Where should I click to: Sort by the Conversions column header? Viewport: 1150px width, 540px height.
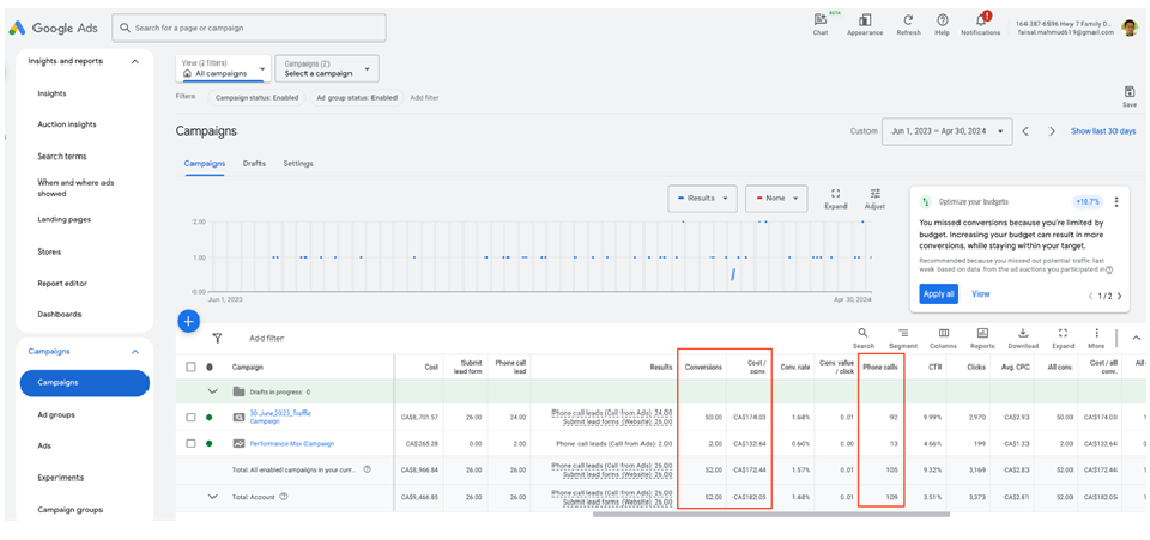coord(703,366)
